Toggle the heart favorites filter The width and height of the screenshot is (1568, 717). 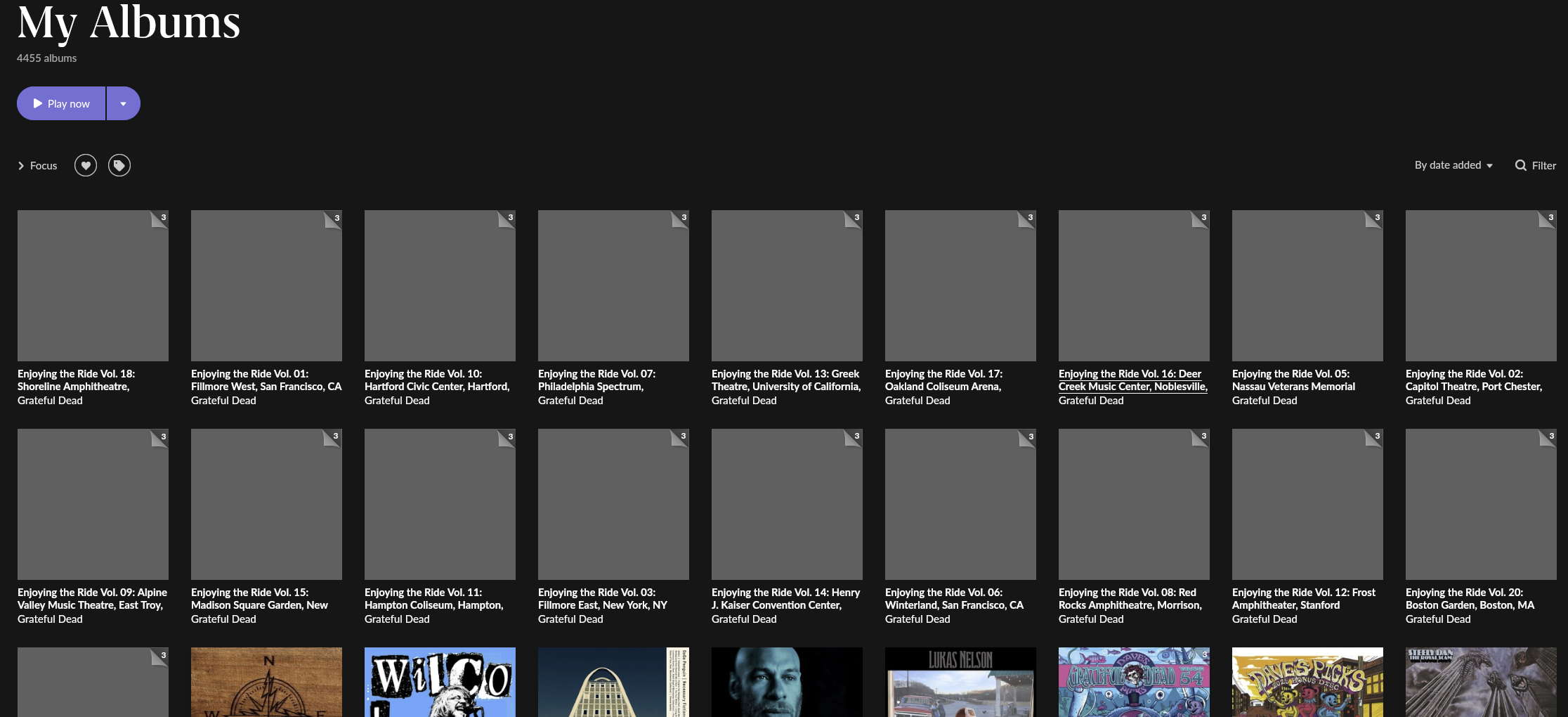coord(86,165)
